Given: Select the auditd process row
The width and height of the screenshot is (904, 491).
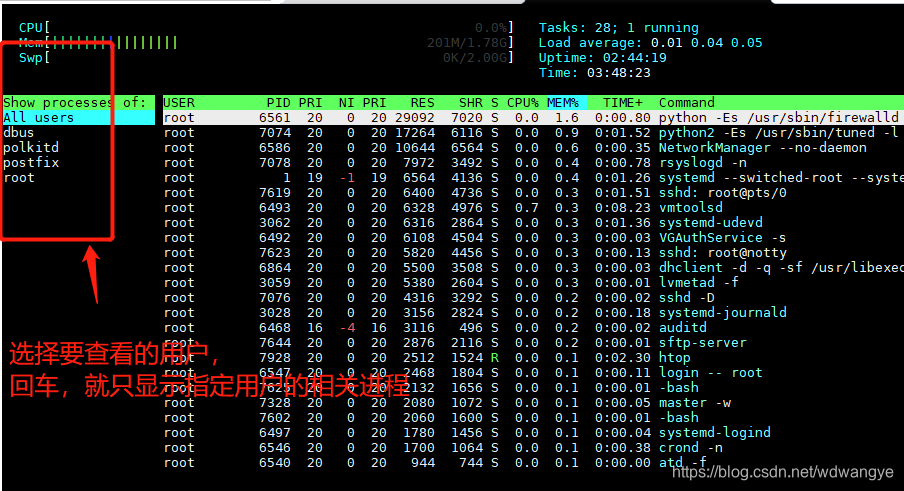Looking at the screenshot, I should click(533, 327).
